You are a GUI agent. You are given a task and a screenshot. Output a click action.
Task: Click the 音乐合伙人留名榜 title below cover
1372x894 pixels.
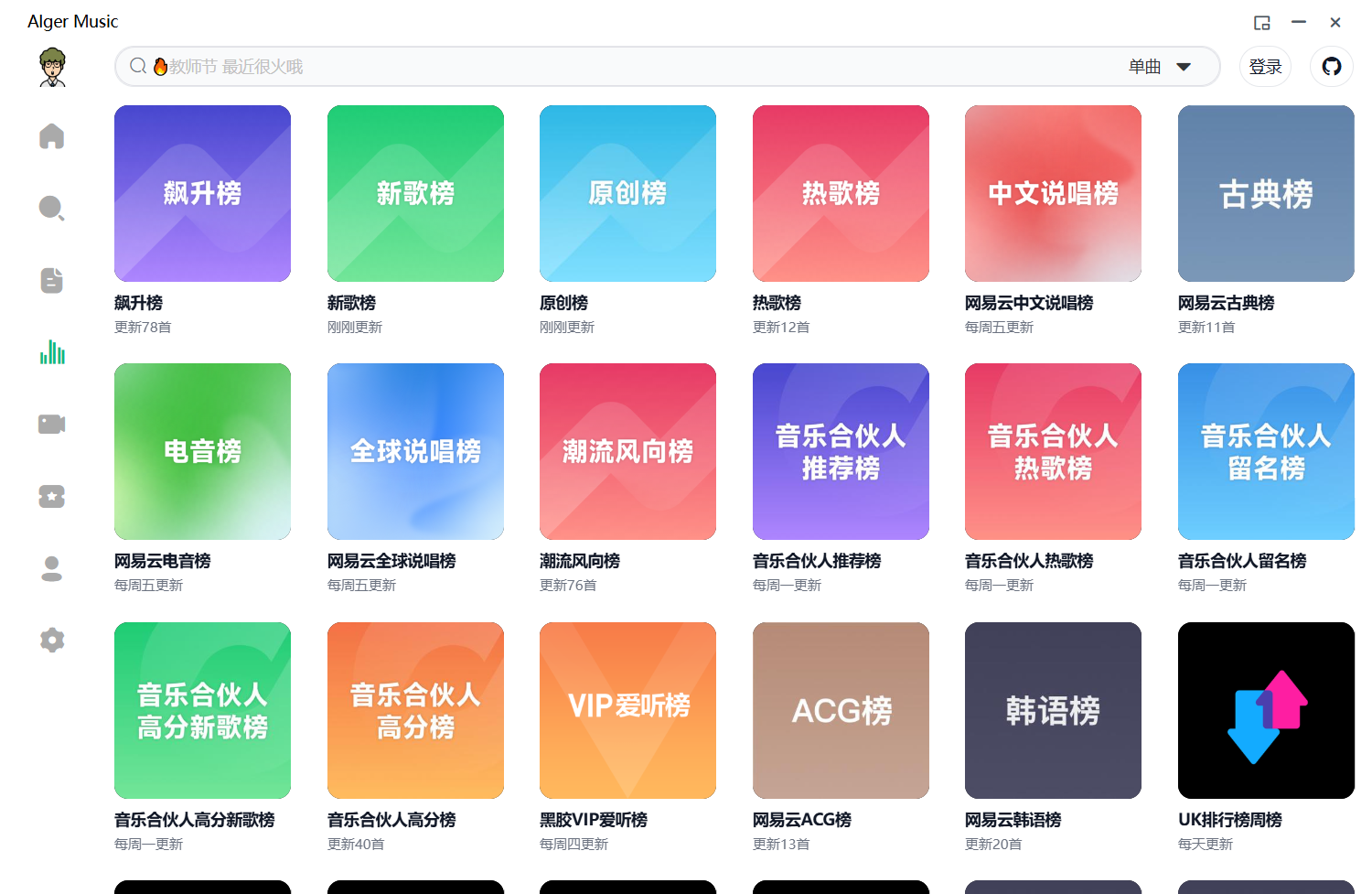point(1242,561)
